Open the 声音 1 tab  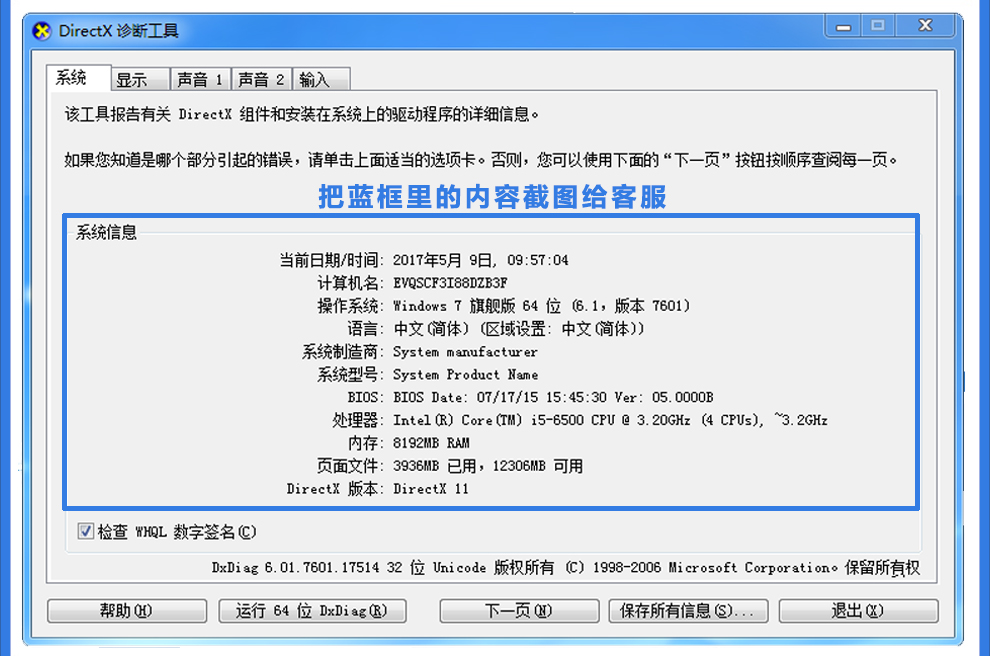(x=200, y=80)
